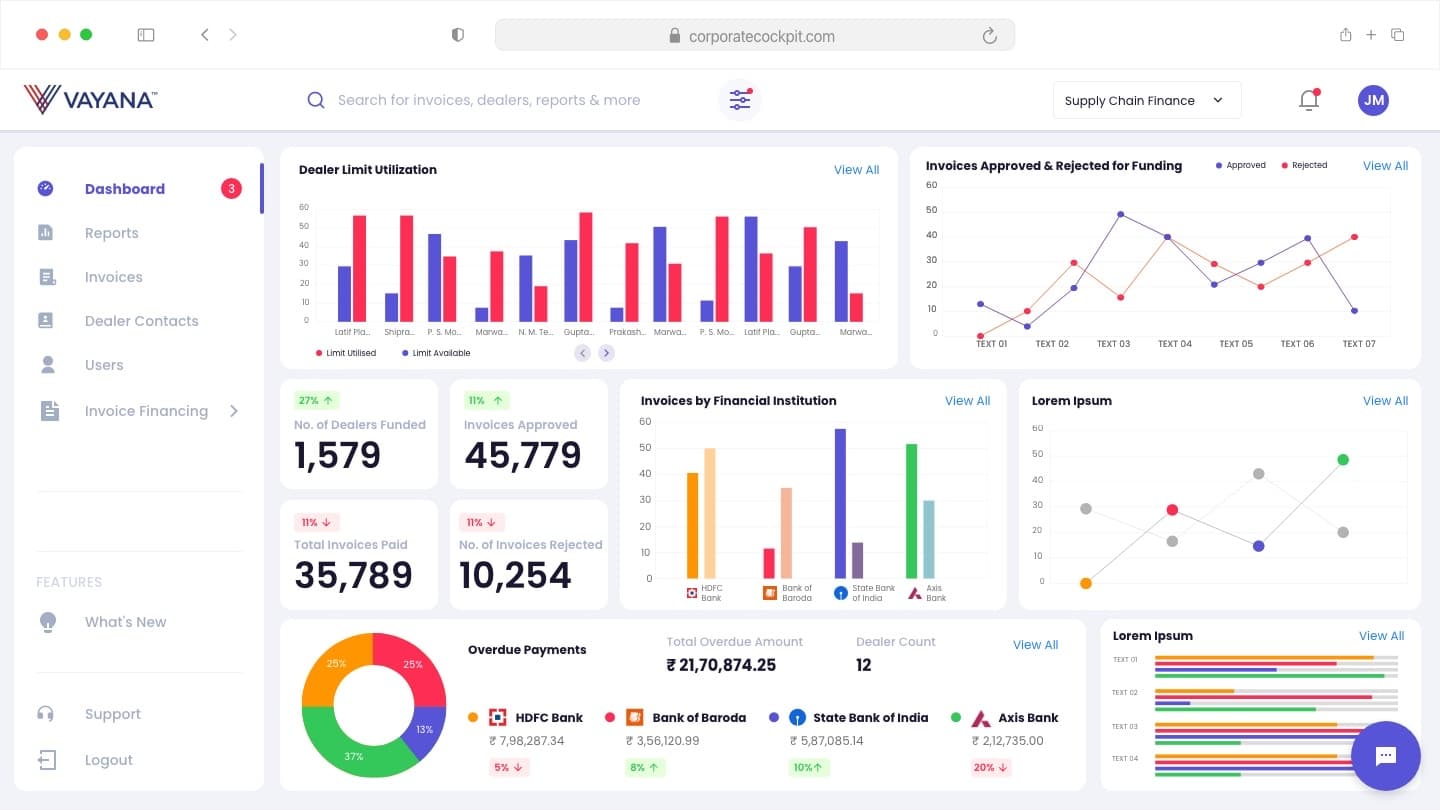Image resolution: width=1440 pixels, height=810 pixels.
Task: Click the orange 25% donut segment
Action: [335, 665]
